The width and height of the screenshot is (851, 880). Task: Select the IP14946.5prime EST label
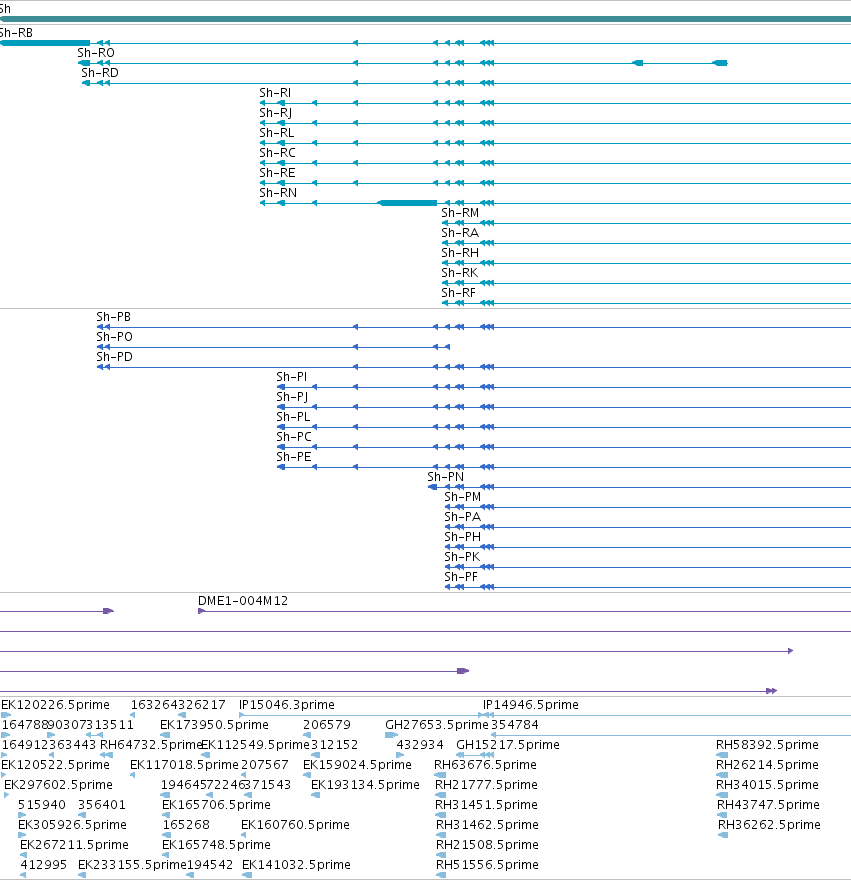530,705
